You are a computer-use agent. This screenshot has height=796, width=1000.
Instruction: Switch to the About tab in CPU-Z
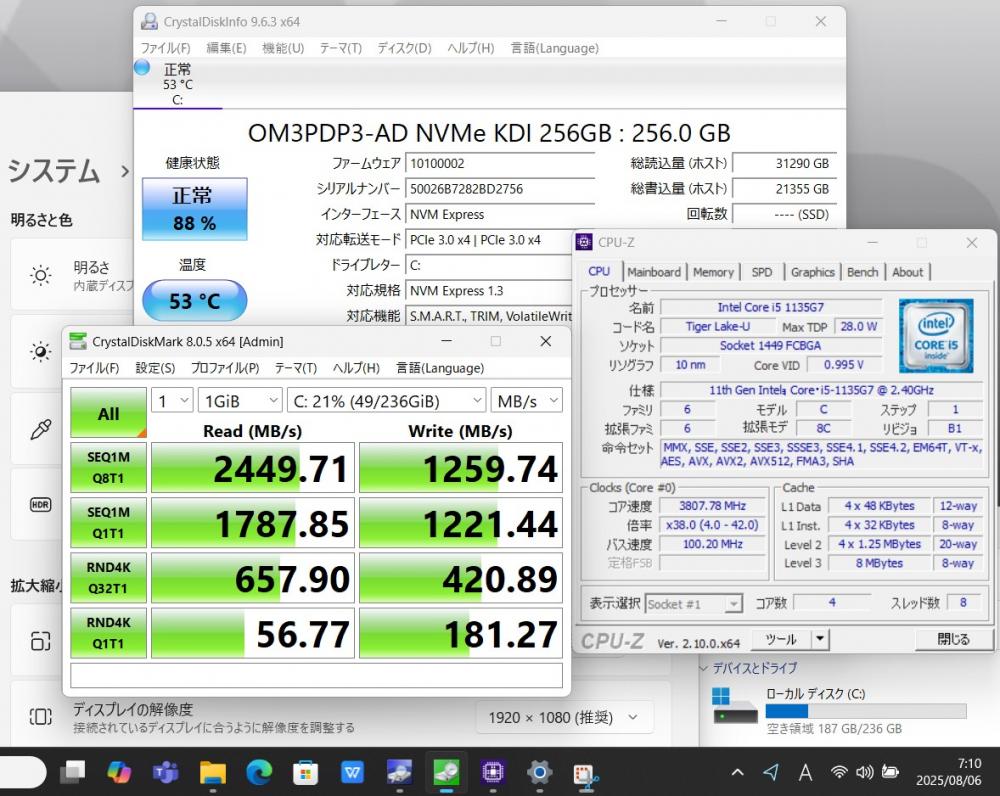[908, 272]
